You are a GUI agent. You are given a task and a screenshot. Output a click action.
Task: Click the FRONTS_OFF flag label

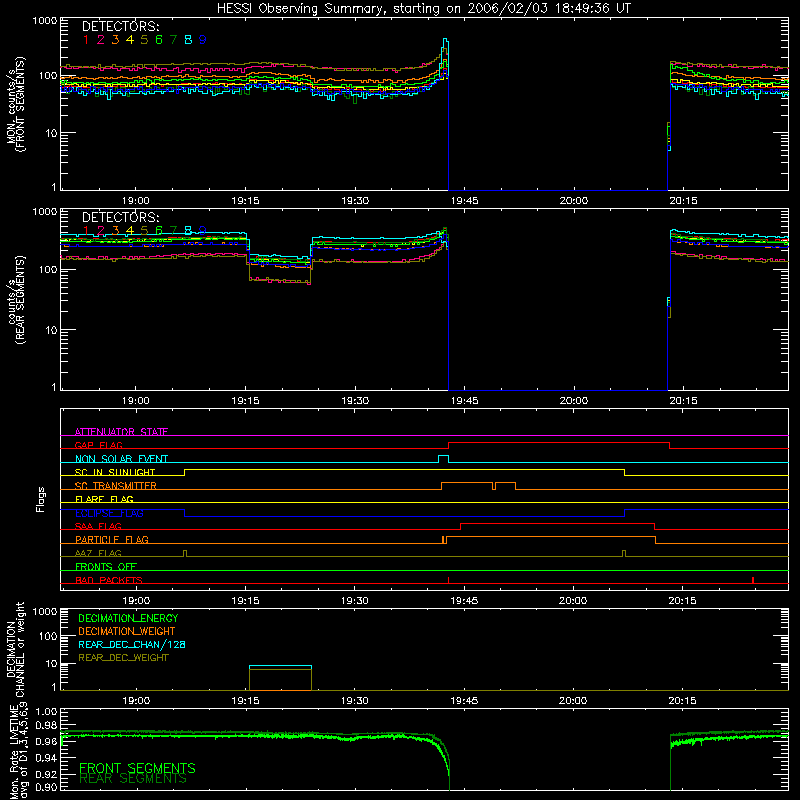pos(106,566)
